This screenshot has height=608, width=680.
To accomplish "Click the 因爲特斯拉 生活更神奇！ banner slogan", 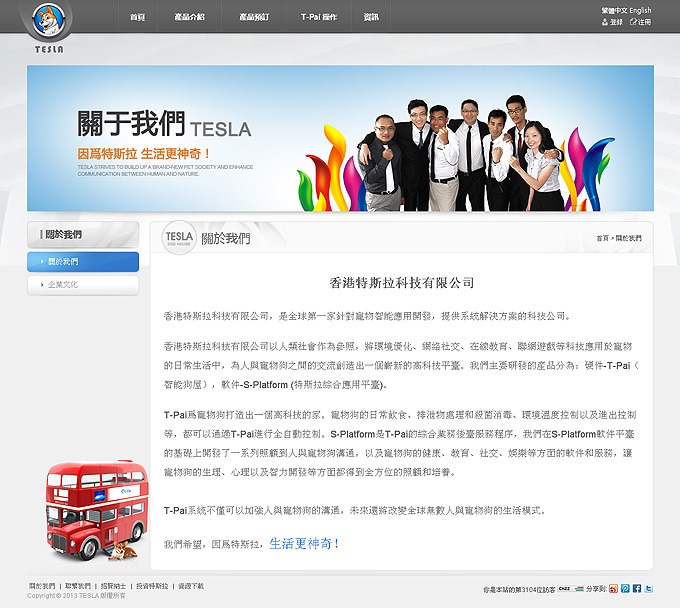I will (144, 154).
